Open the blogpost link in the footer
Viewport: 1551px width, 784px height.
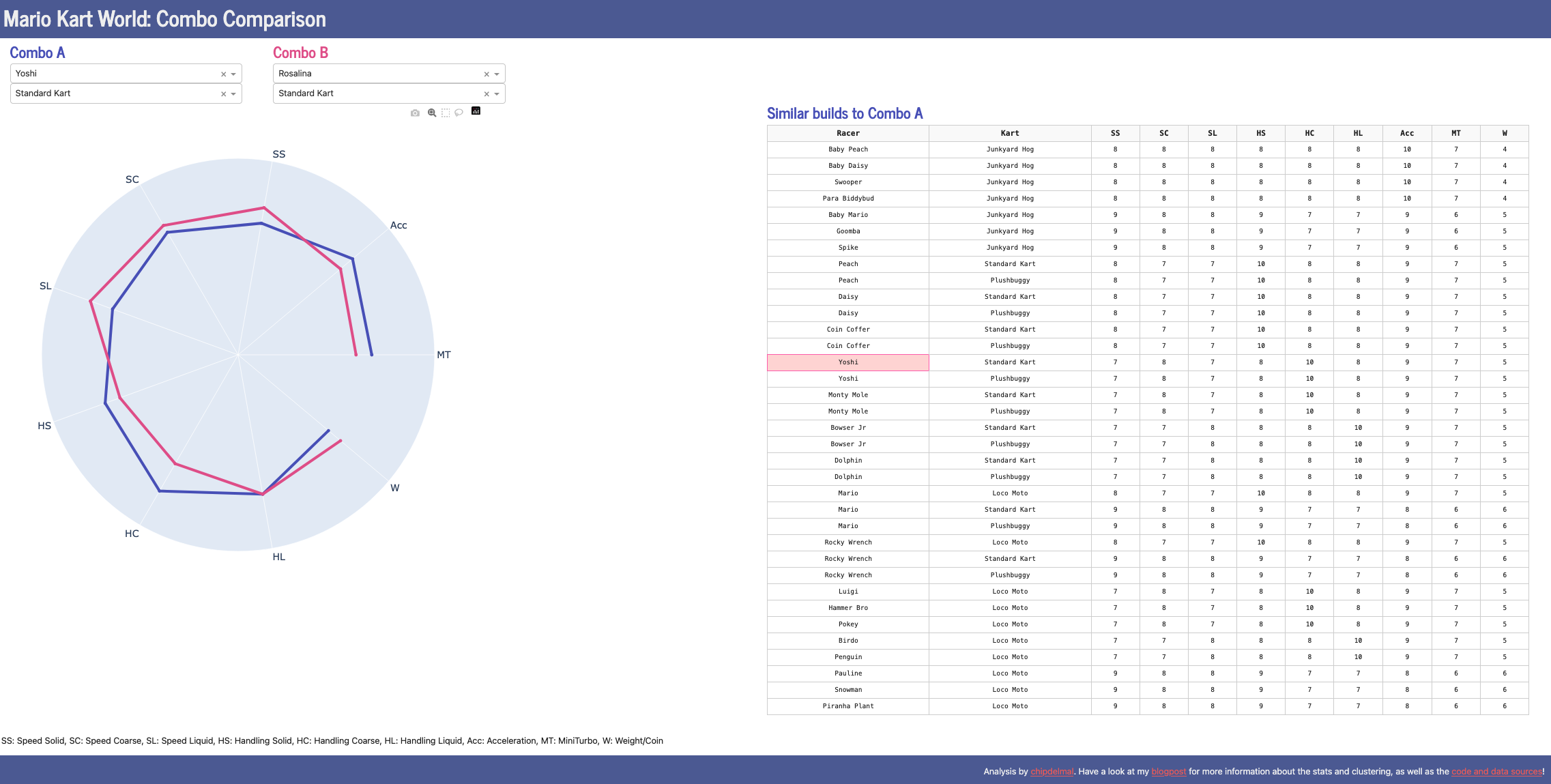pos(1168,771)
